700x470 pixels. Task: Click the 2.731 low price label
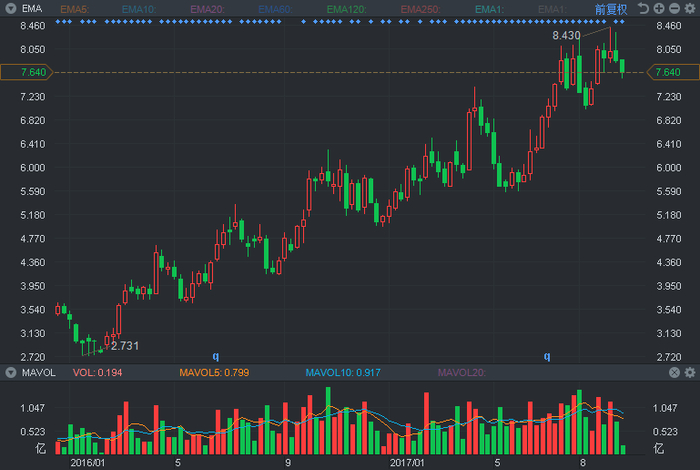[x=125, y=346]
